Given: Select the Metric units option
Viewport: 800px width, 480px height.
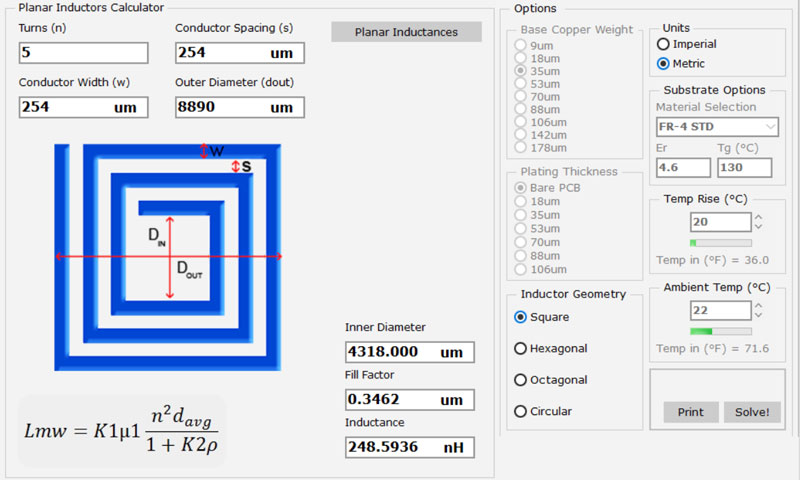Looking at the screenshot, I should (x=663, y=64).
